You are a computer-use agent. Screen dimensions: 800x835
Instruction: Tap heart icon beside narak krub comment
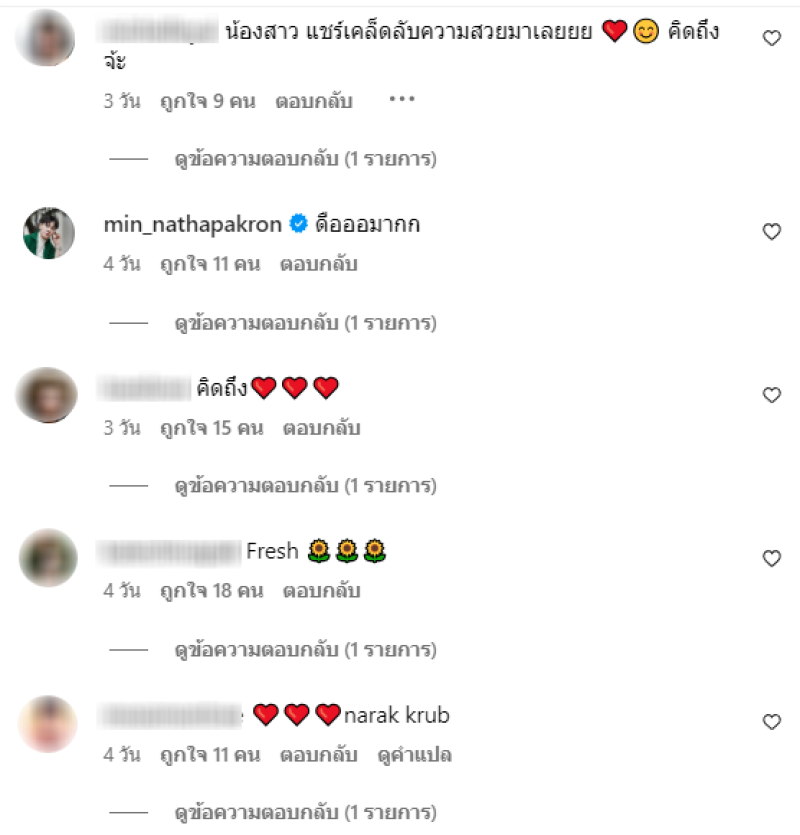click(771, 722)
